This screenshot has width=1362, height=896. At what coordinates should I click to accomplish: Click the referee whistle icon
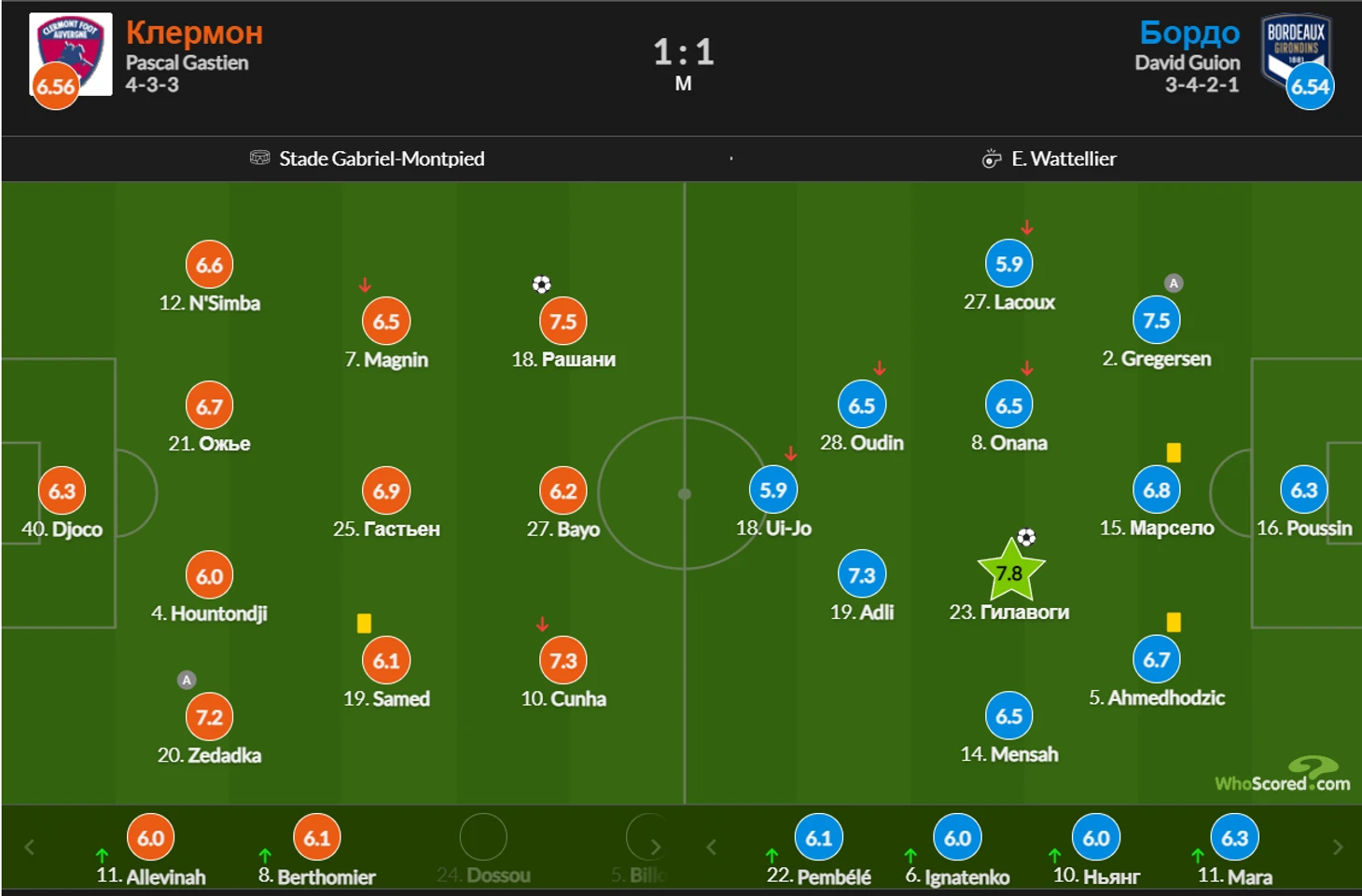991,159
